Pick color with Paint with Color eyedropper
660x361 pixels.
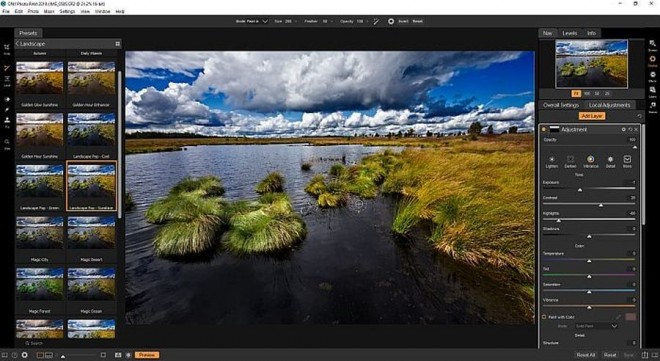618,317
